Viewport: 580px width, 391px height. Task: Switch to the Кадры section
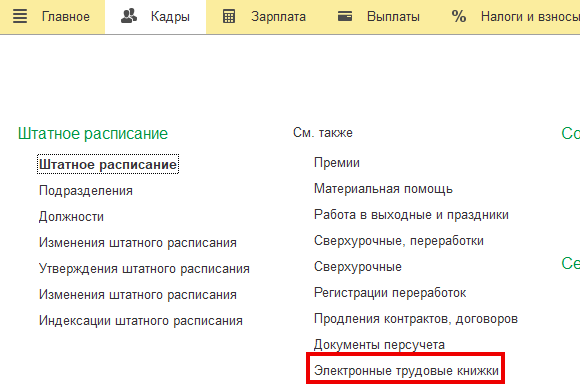(x=170, y=17)
